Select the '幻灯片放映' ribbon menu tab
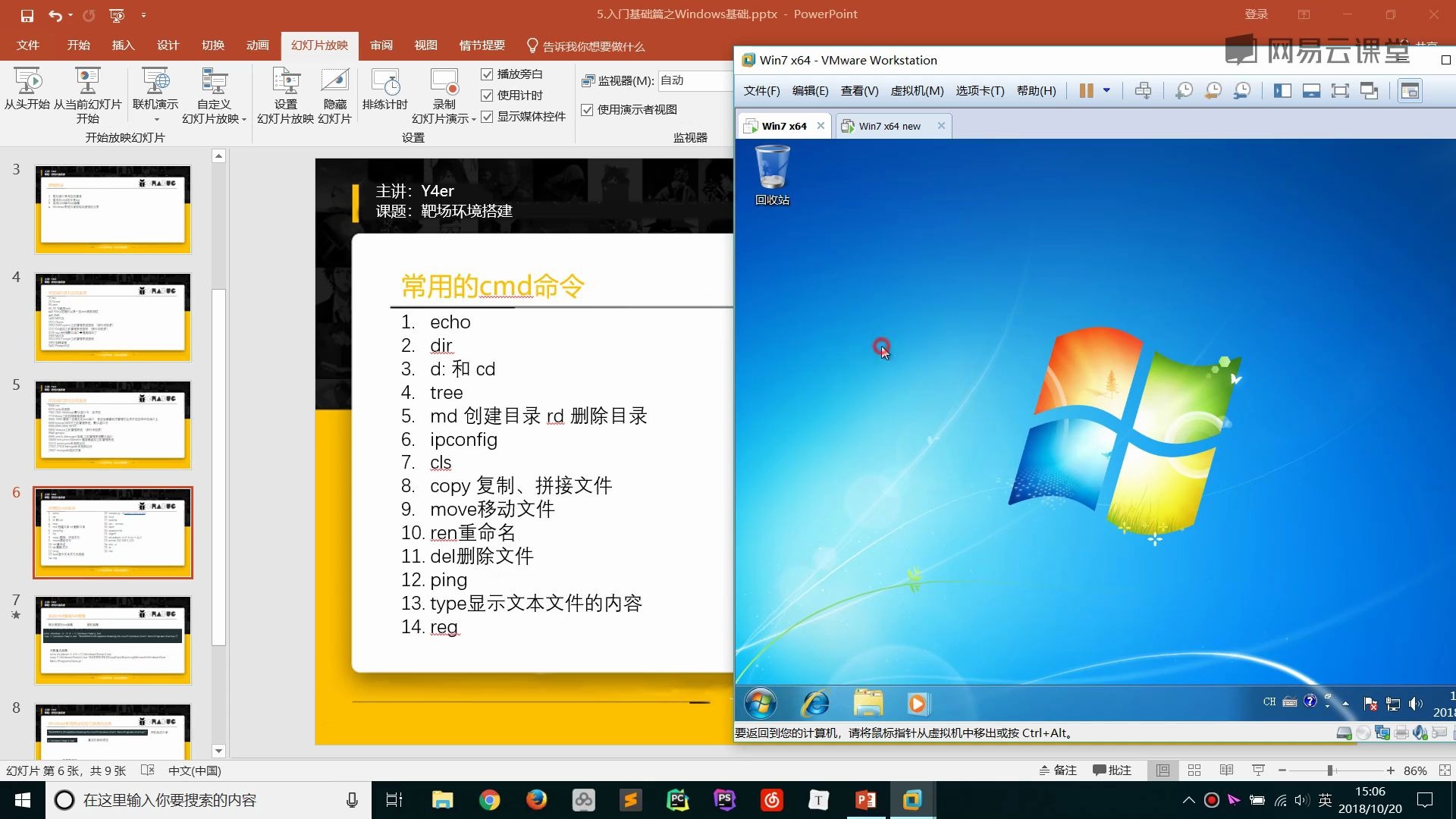The width and height of the screenshot is (1456, 819). pos(319,45)
